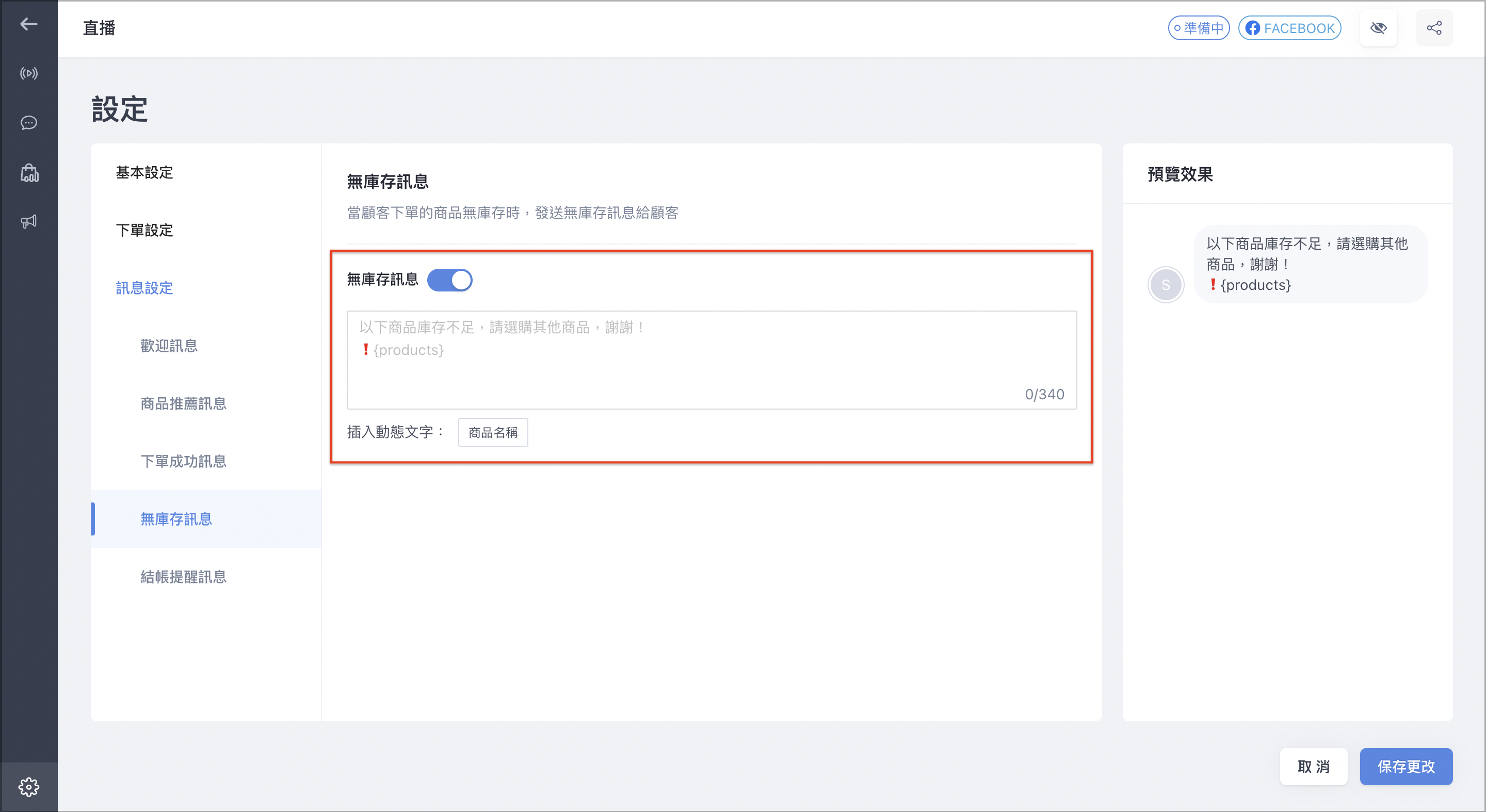
Task: Open the 商品推薦訊息 submenu item
Action: 184,403
